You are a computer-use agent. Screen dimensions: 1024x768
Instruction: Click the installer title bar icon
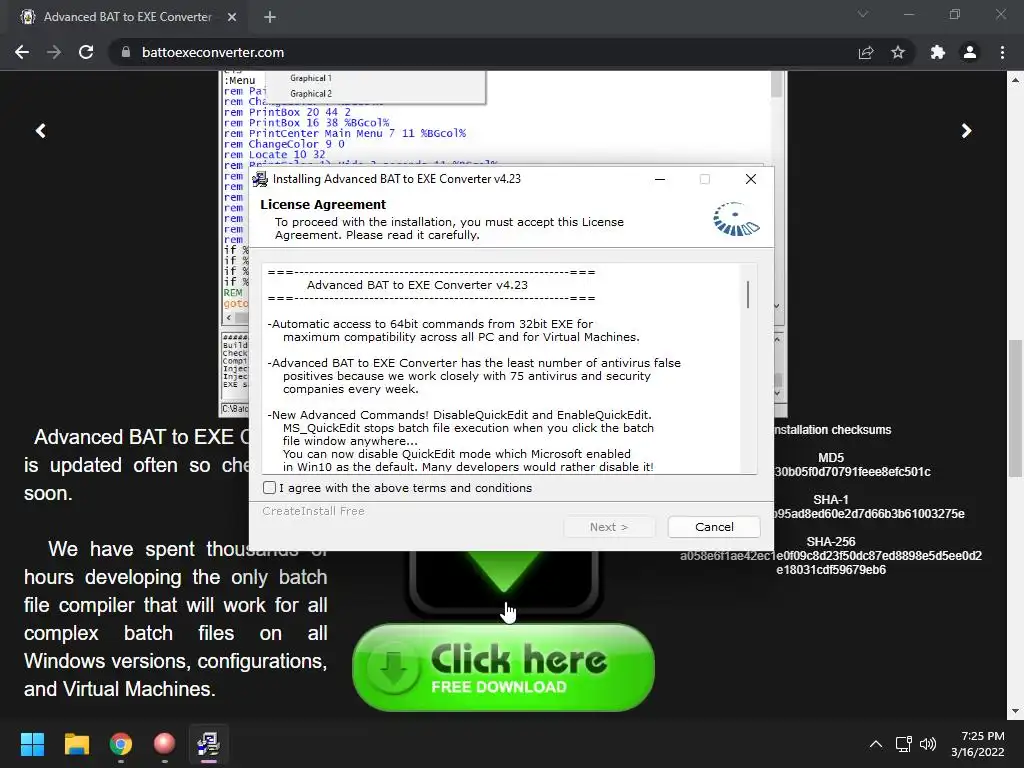(x=260, y=179)
